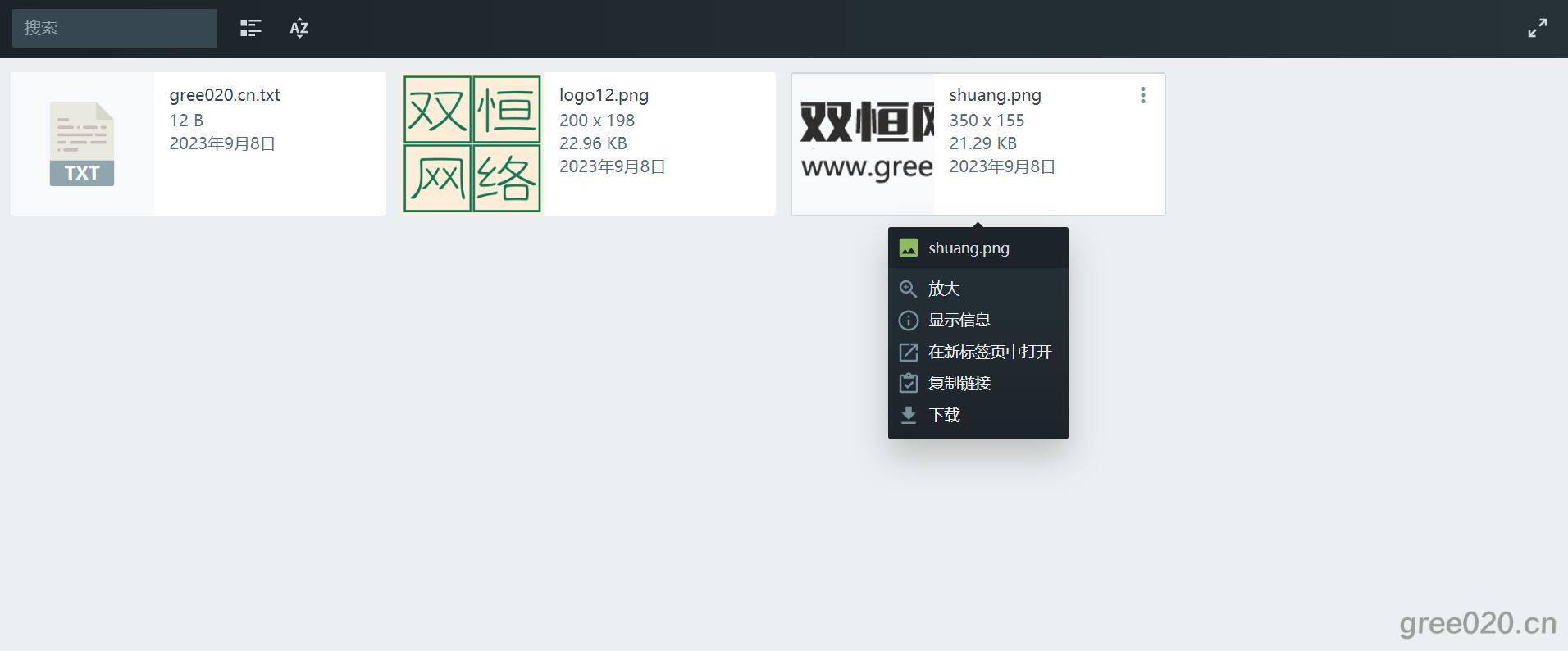Image resolution: width=1568 pixels, height=651 pixels.
Task: Open the three-dot menu on shuang.png
Action: (x=1142, y=96)
